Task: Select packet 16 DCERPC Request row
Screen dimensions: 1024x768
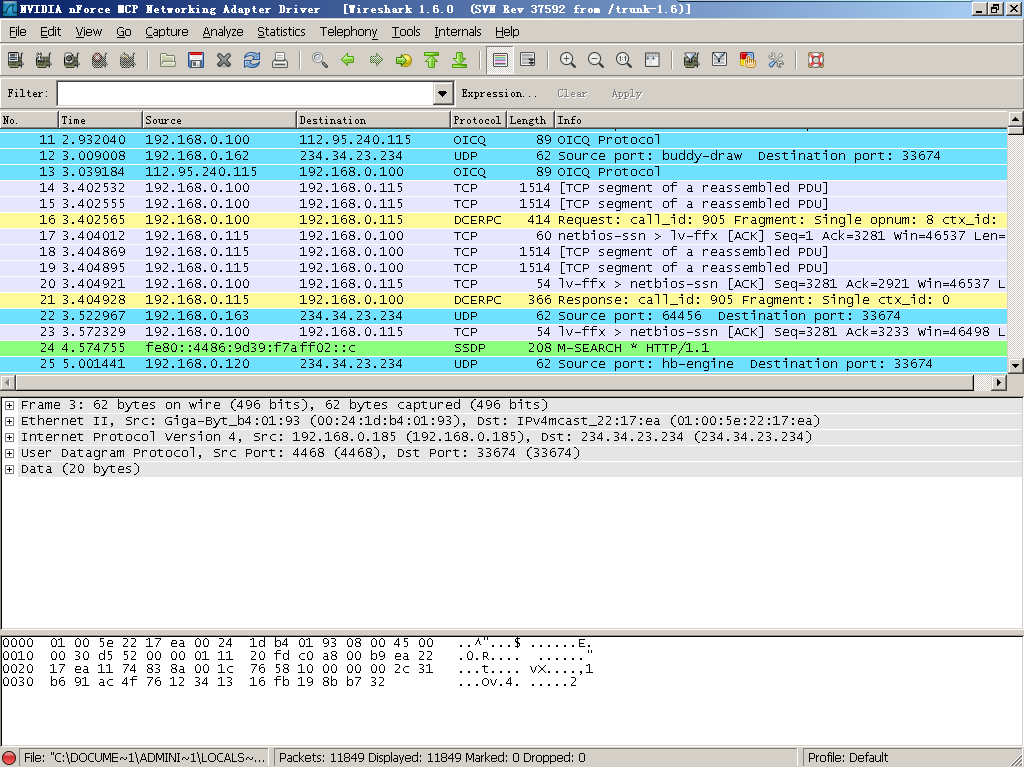Action: point(504,220)
